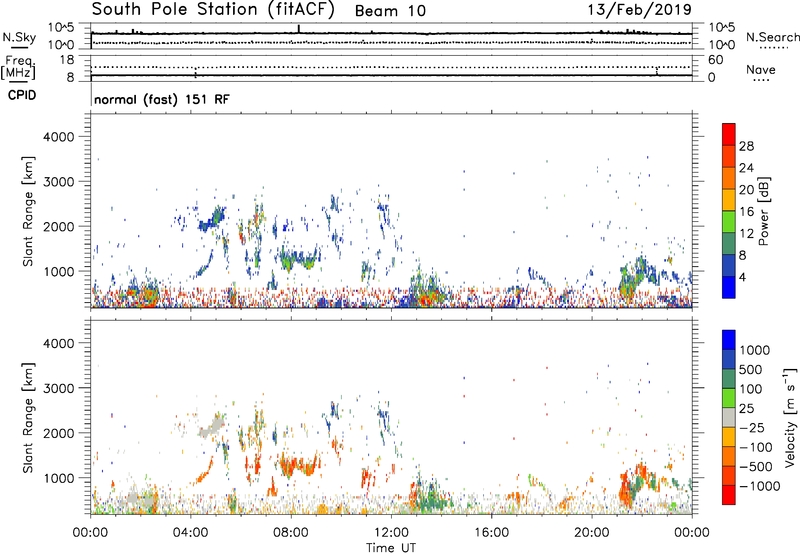Click the -100 to -500 orange Velocity swatch
800x554 pixels.
point(729,457)
